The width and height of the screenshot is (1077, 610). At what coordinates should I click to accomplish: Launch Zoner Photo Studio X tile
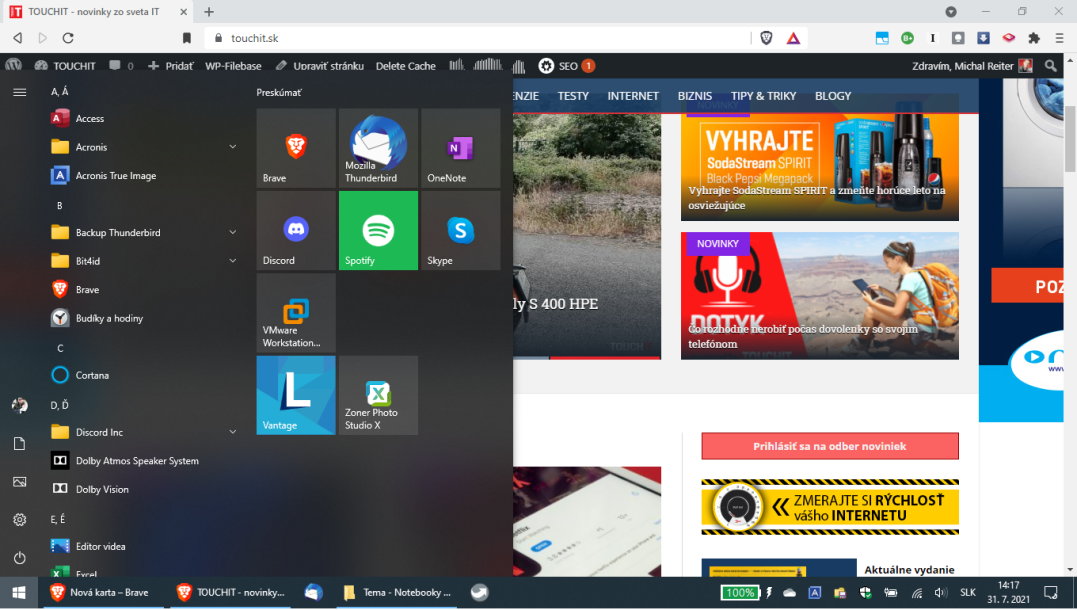click(378, 395)
